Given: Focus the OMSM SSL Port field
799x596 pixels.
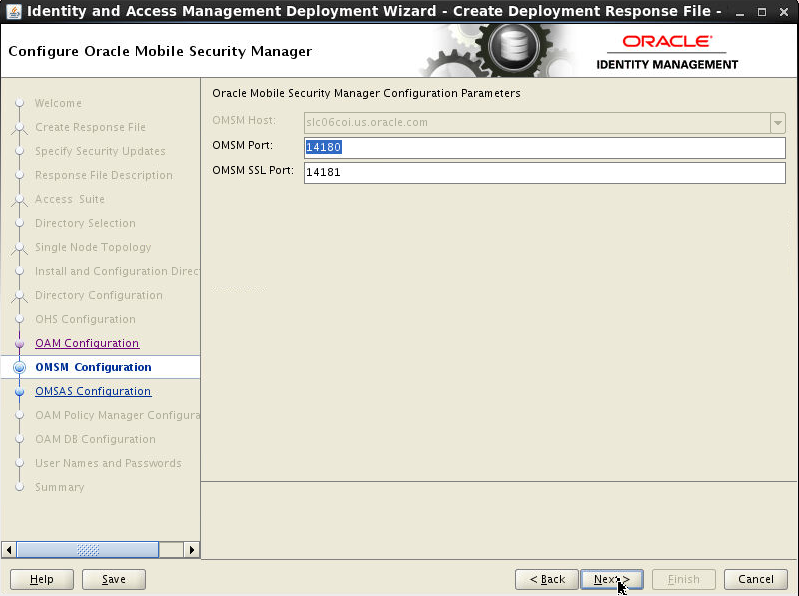Looking at the screenshot, I should click(544, 172).
